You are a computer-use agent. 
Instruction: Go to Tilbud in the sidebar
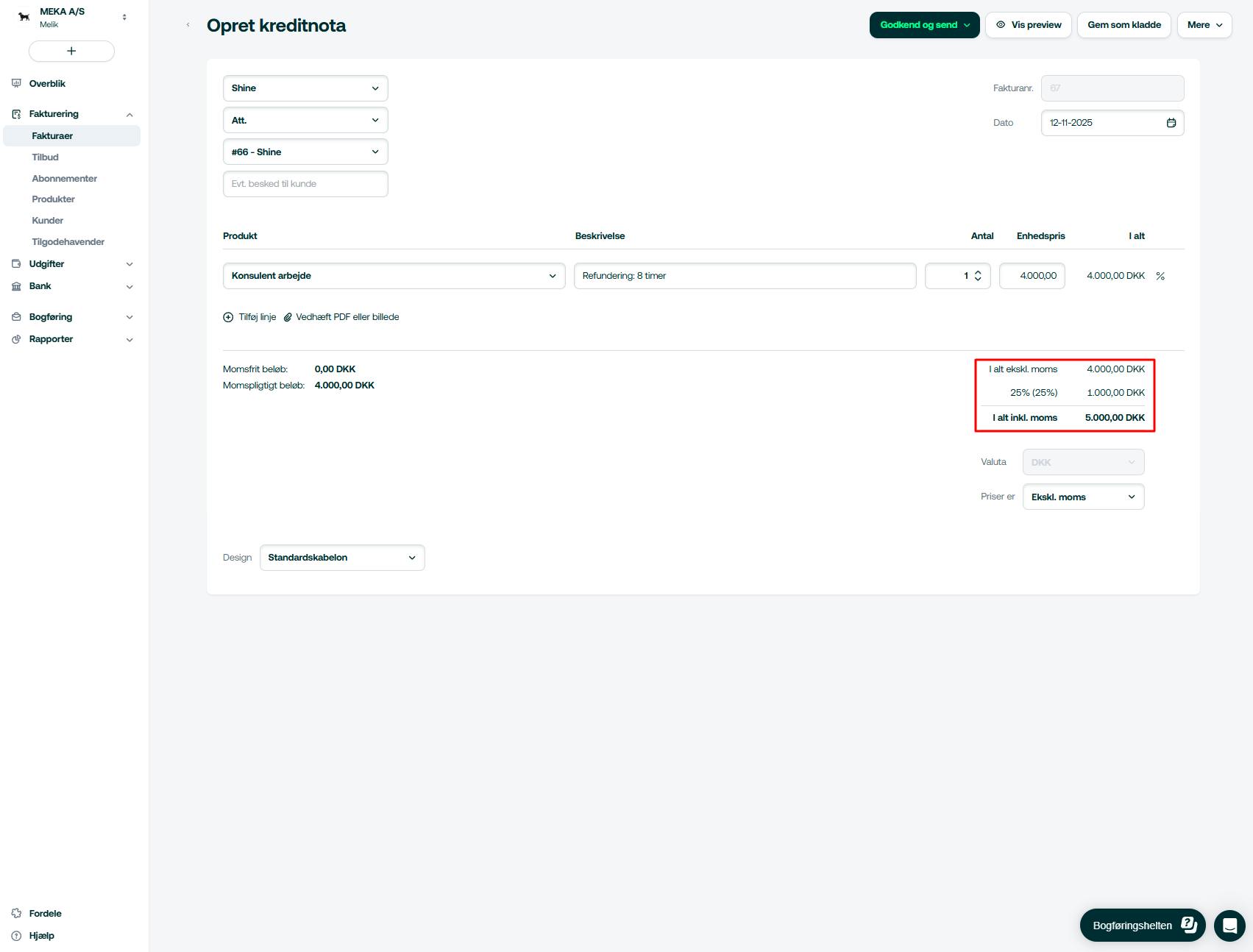coord(46,157)
